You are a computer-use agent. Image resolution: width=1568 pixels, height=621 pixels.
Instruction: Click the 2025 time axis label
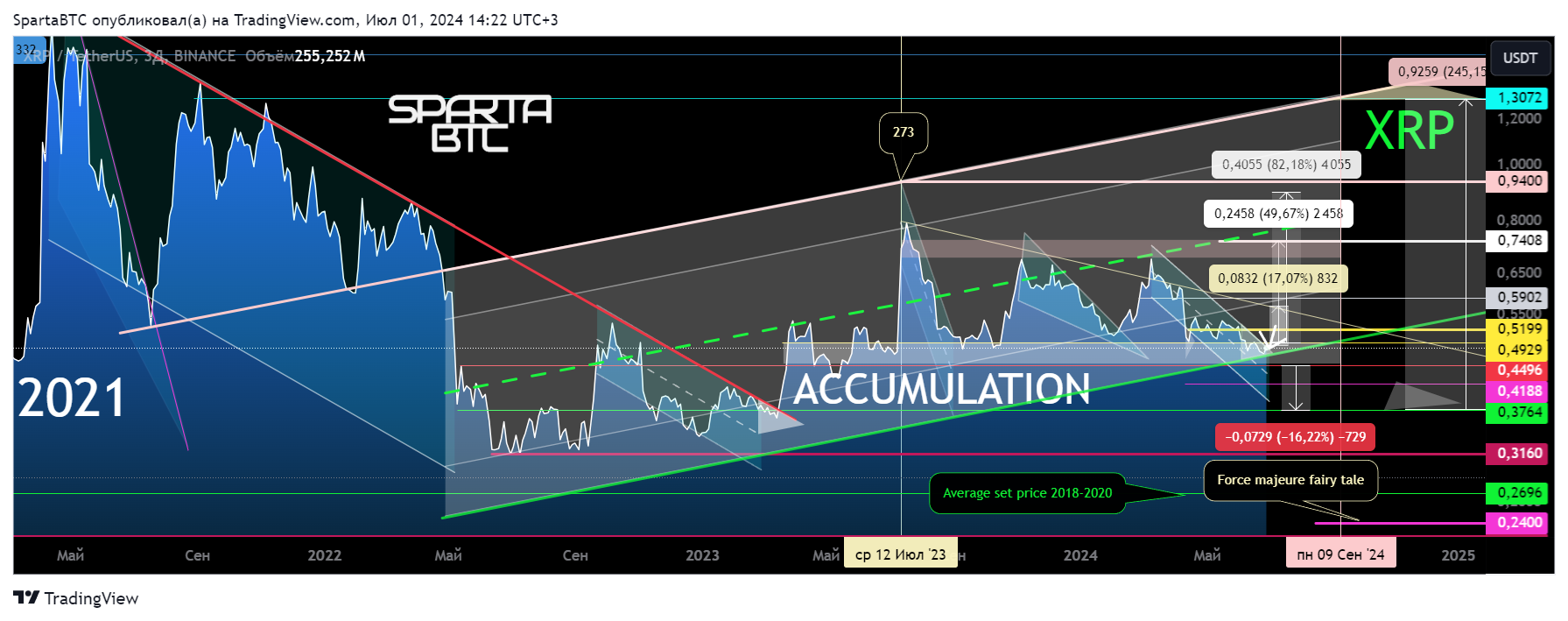(x=1458, y=555)
